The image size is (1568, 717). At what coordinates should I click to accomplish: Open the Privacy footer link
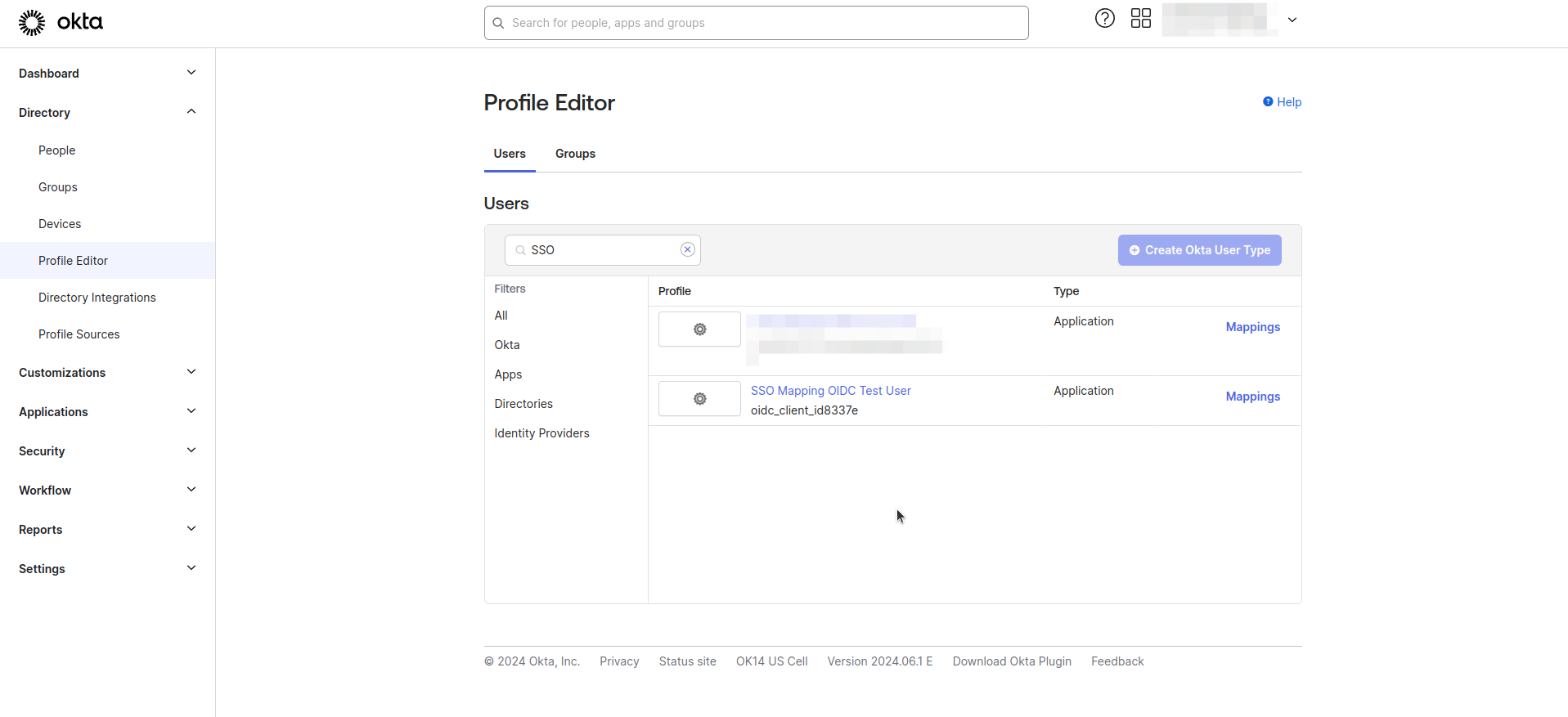(619, 661)
